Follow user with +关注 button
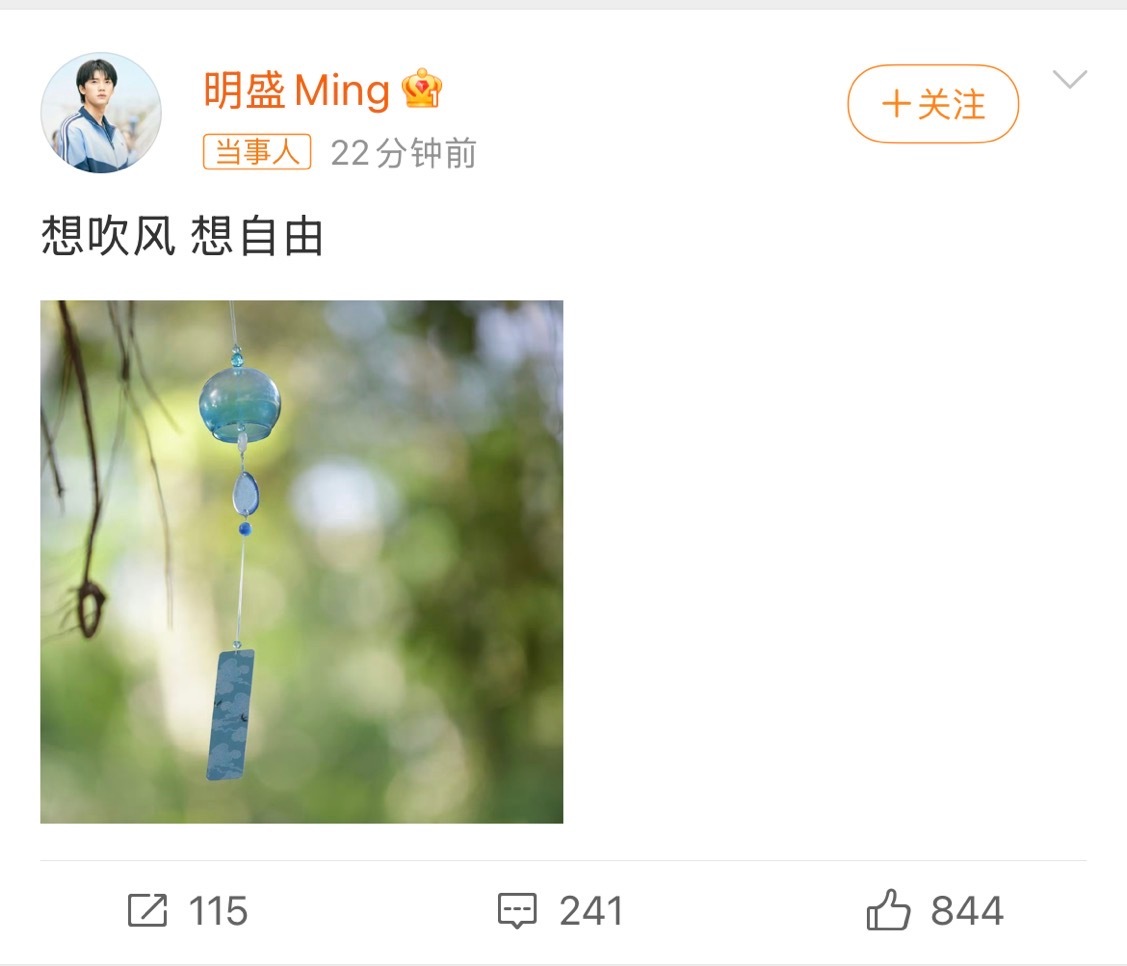This screenshot has height=966, width=1127. [933, 104]
